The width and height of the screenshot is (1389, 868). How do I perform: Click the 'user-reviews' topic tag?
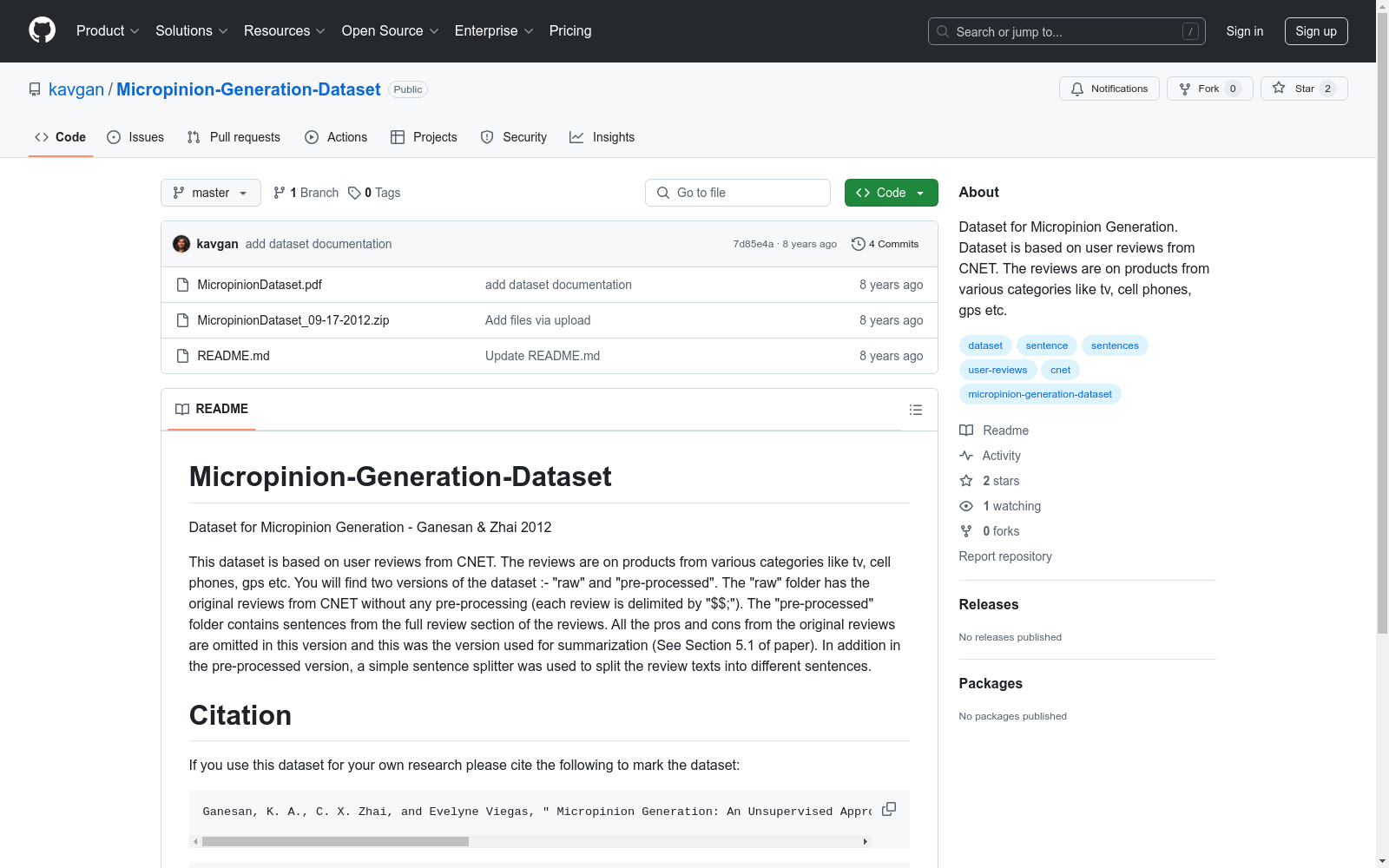click(x=997, y=370)
